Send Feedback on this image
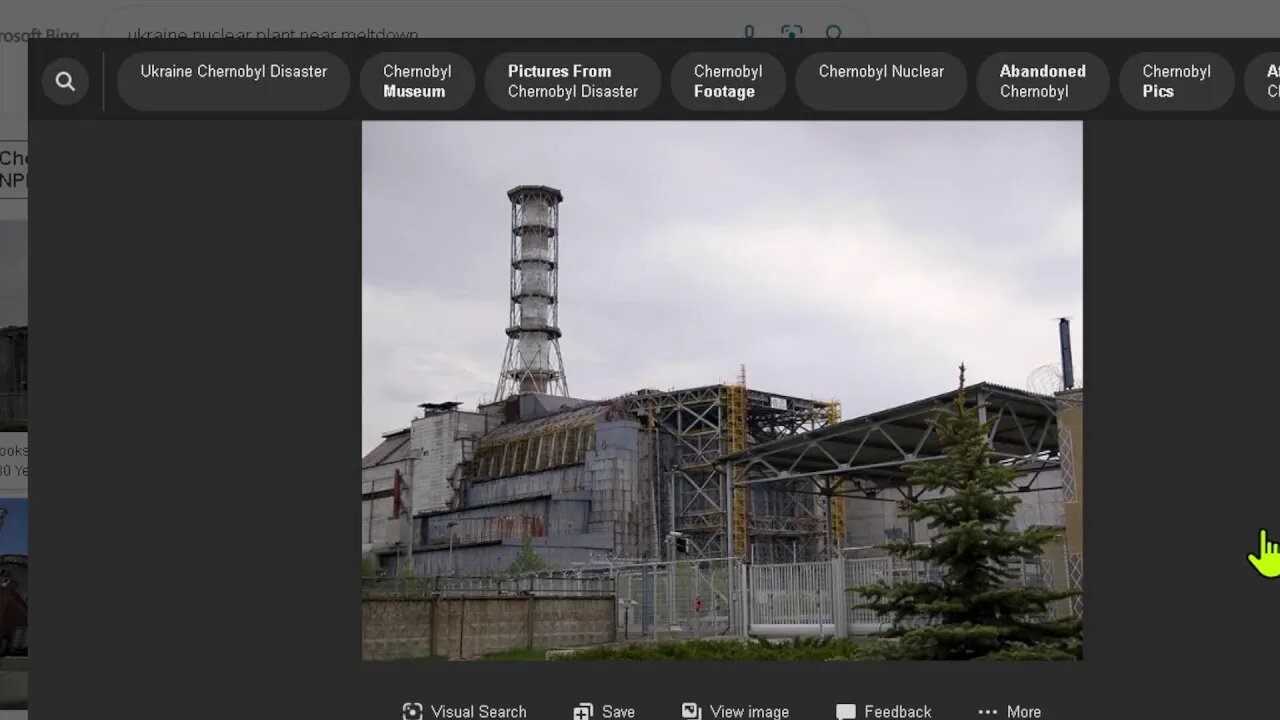Viewport: 1280px width, 720px height. click(x=884, y=711)
